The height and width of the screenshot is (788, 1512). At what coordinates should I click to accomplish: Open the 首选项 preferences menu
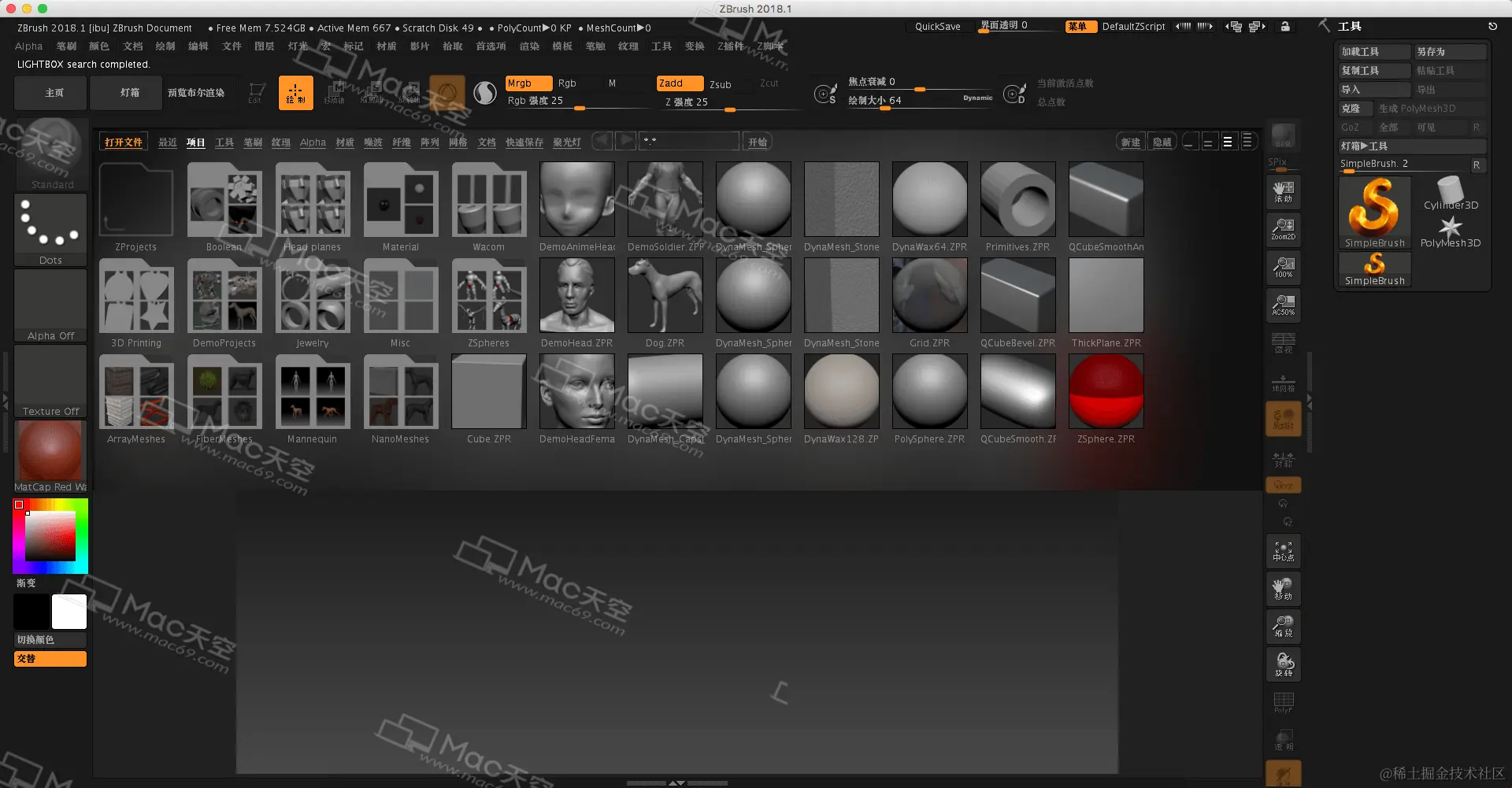[491, 46]
